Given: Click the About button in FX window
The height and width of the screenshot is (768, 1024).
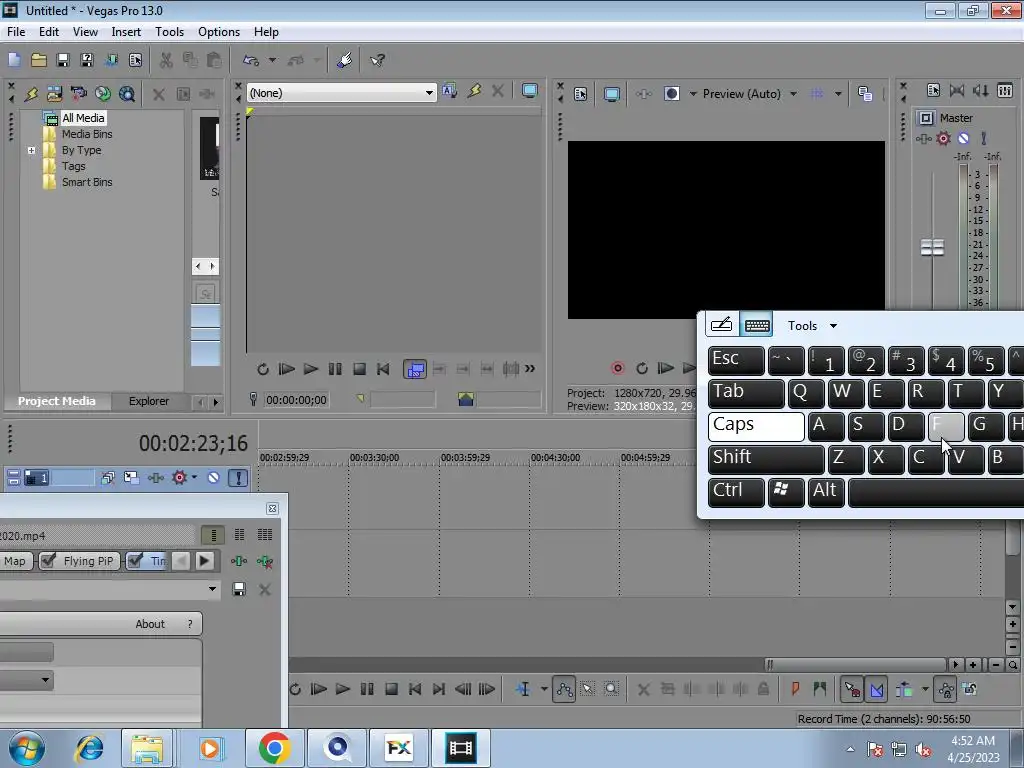Looking at the screenshot, I should coord(150,624).
